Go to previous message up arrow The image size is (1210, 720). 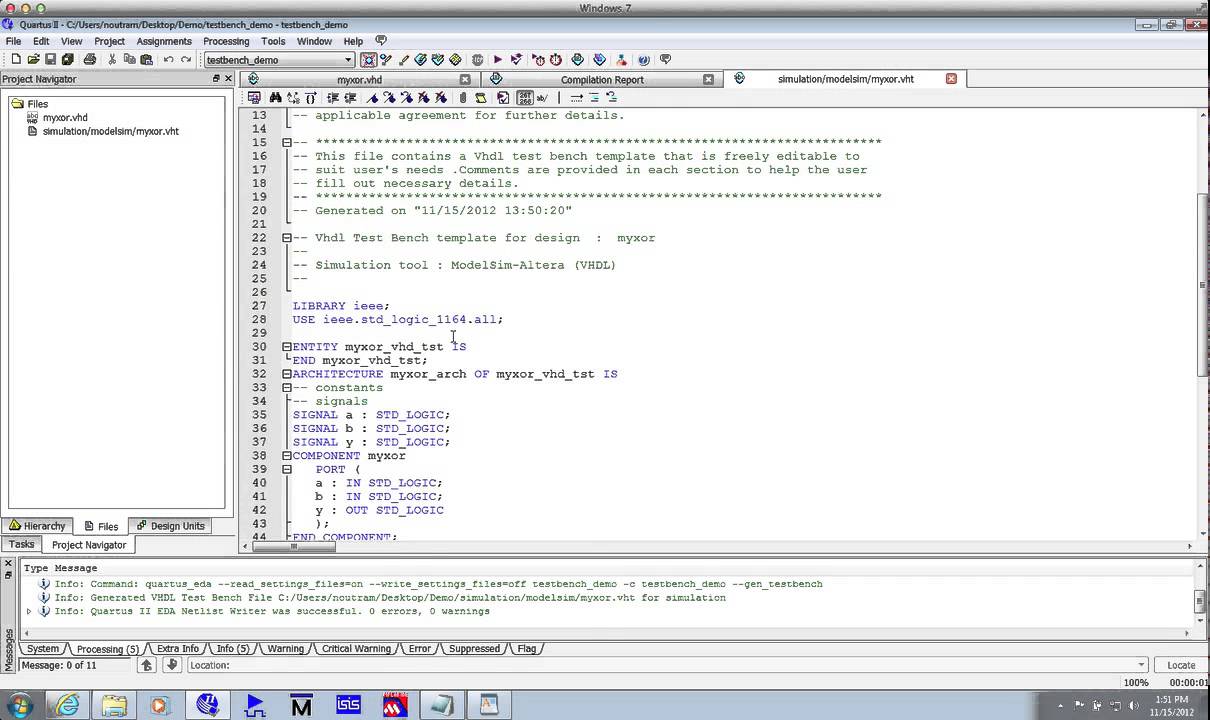click(147, 665)
